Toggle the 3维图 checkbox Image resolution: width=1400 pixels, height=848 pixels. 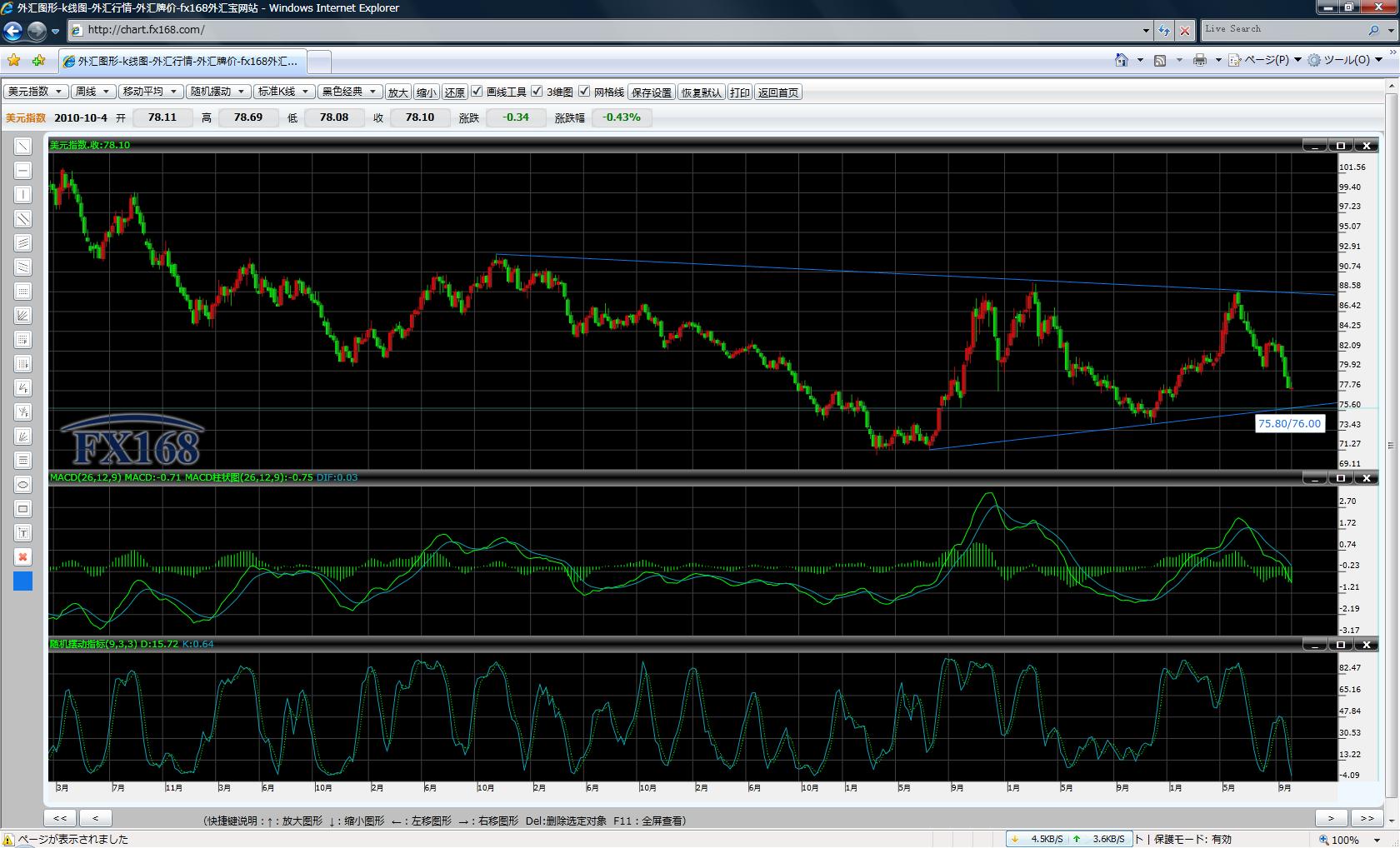[x=537, y=92]
